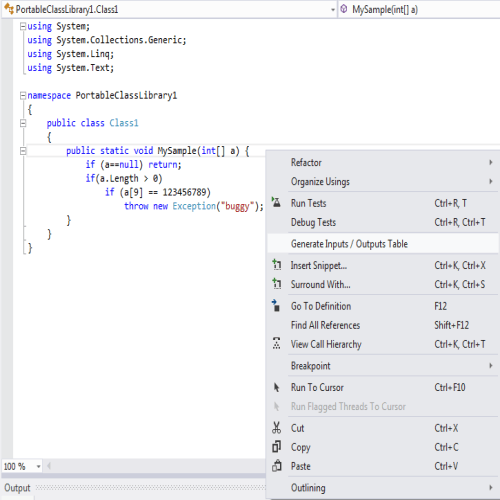Screen dimensions: 500x500
Task: Click the Go To Definition icon
Action: 276,305
